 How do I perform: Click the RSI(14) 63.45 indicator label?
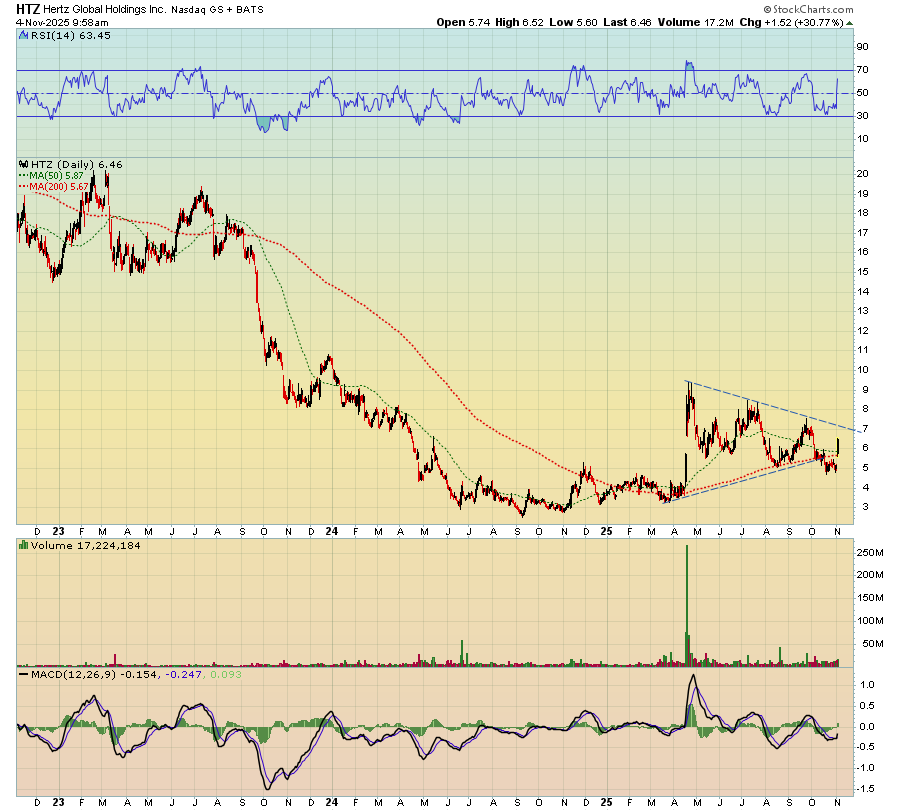point(71,35)
